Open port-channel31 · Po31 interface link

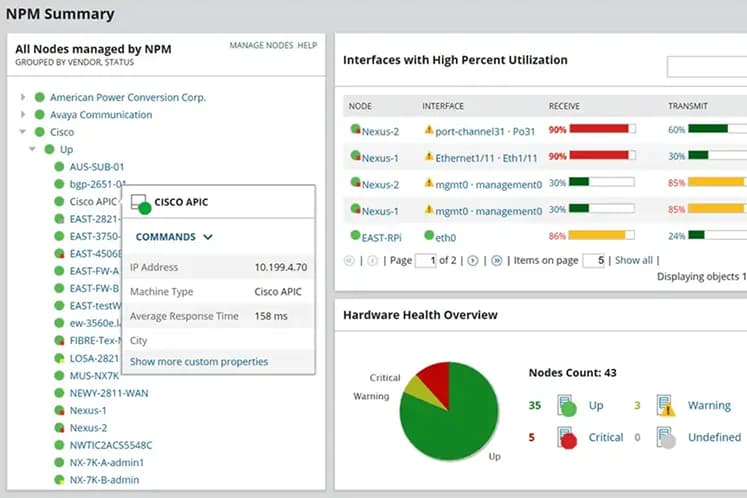pyautogui.click(x=485, y=132)
